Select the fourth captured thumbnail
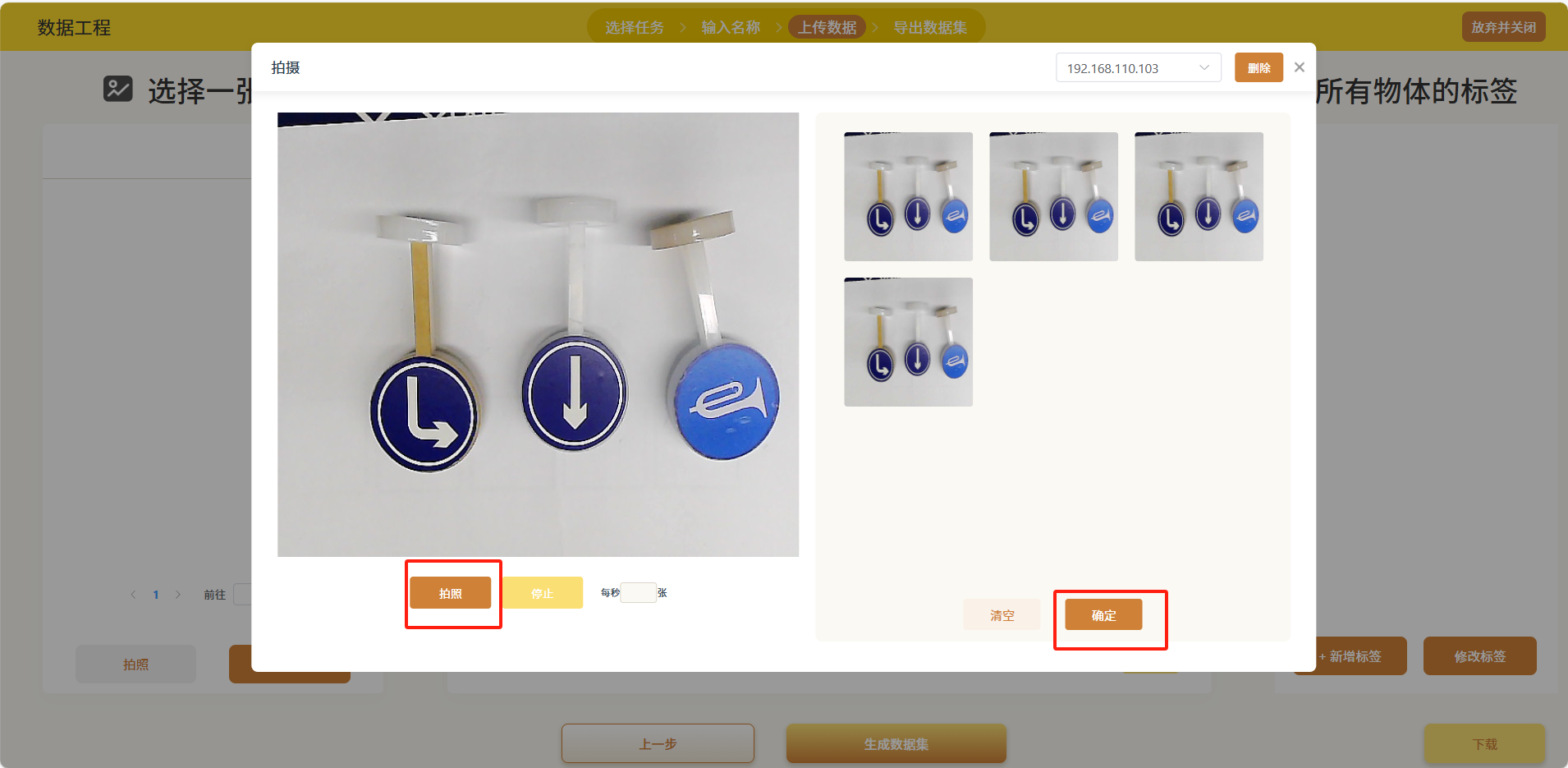Viewport: 1568px width, 768px height. click(908, 342)
